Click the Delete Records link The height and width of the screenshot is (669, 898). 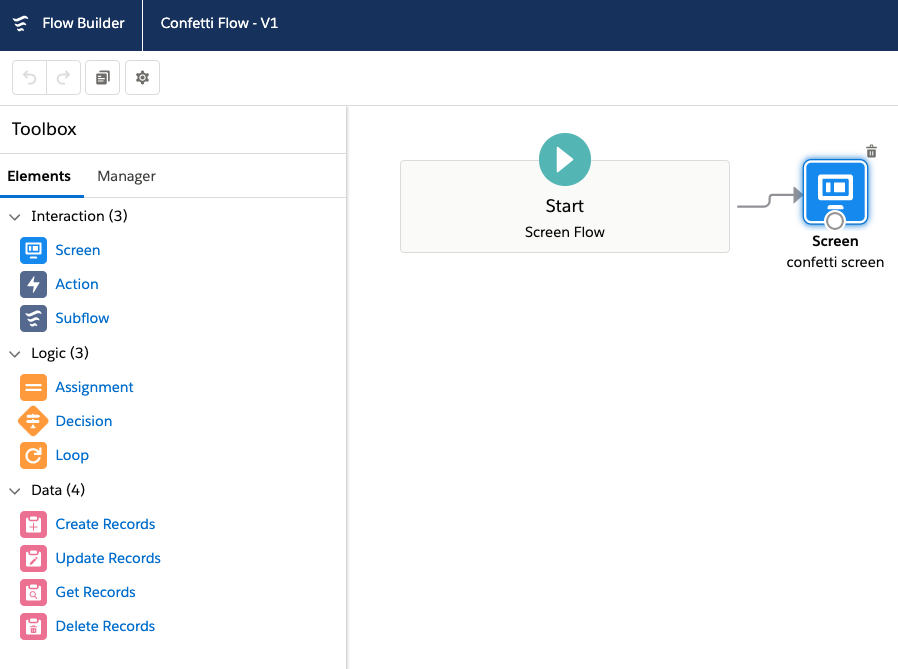click(105, 626)
